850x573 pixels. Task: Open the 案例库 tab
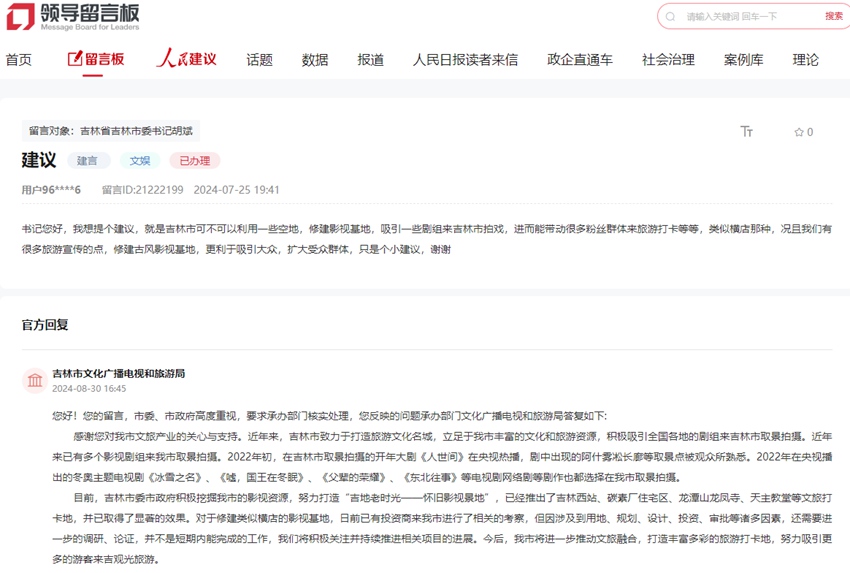[743, 59]
